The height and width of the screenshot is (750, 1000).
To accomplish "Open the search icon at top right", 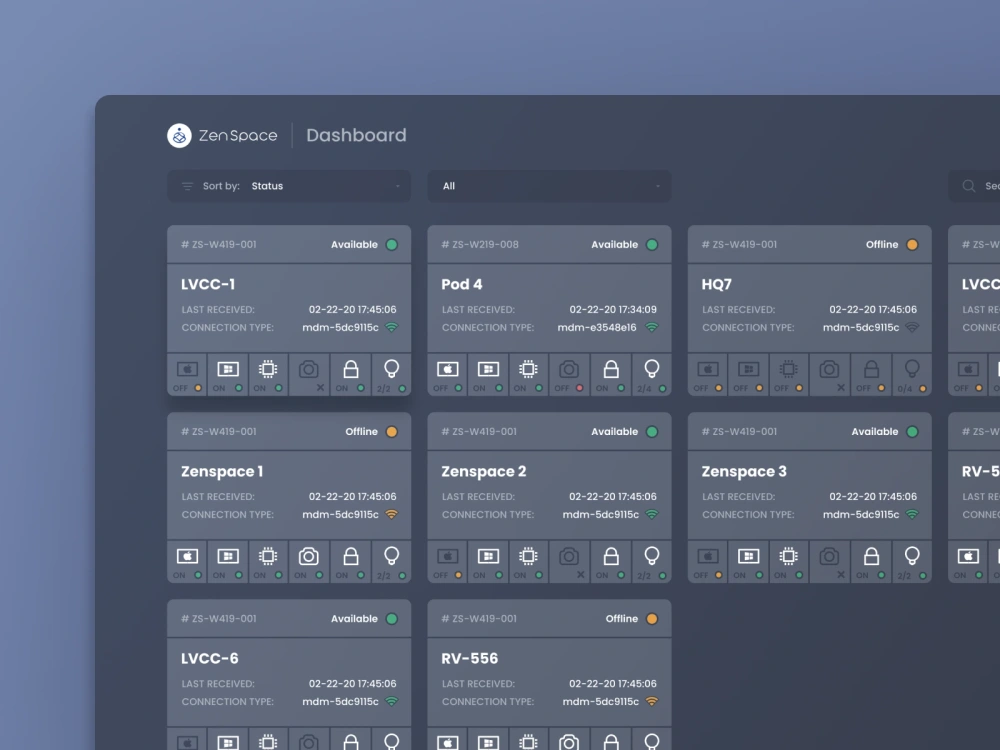I will 968,186.
